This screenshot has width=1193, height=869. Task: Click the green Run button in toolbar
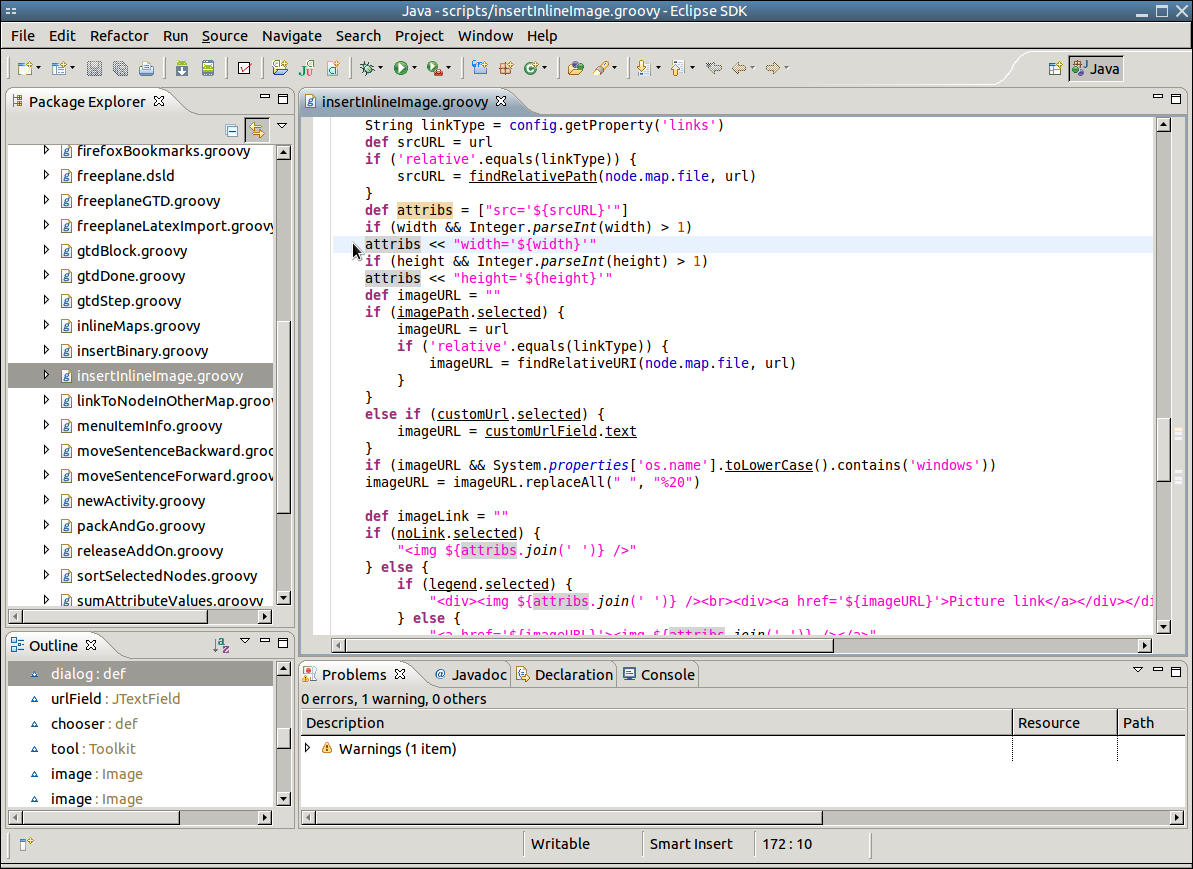coord(400,68)
